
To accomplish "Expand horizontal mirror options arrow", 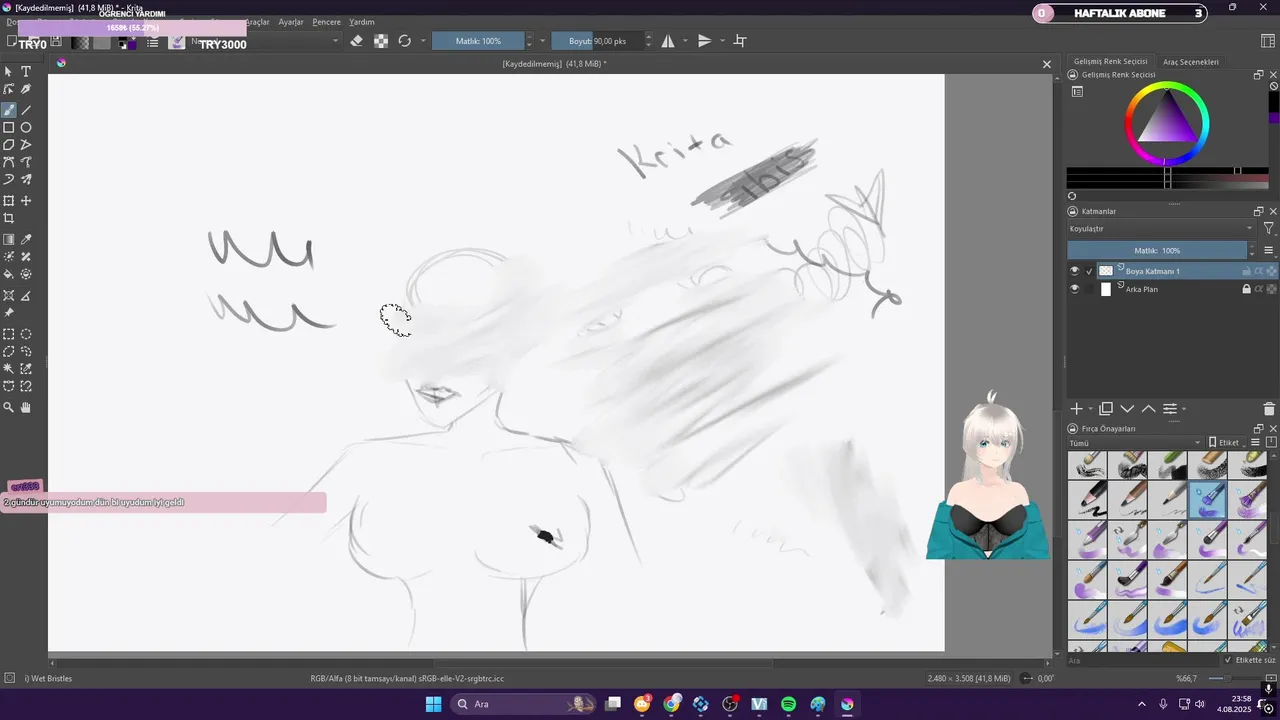I will coord(685,41).
